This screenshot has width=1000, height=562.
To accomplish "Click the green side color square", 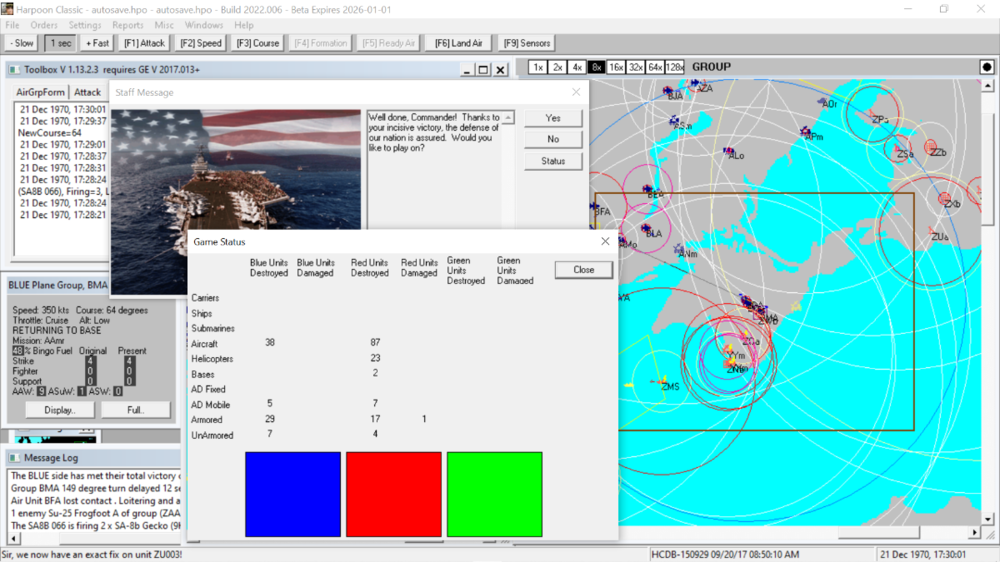I will click(495, 494).
